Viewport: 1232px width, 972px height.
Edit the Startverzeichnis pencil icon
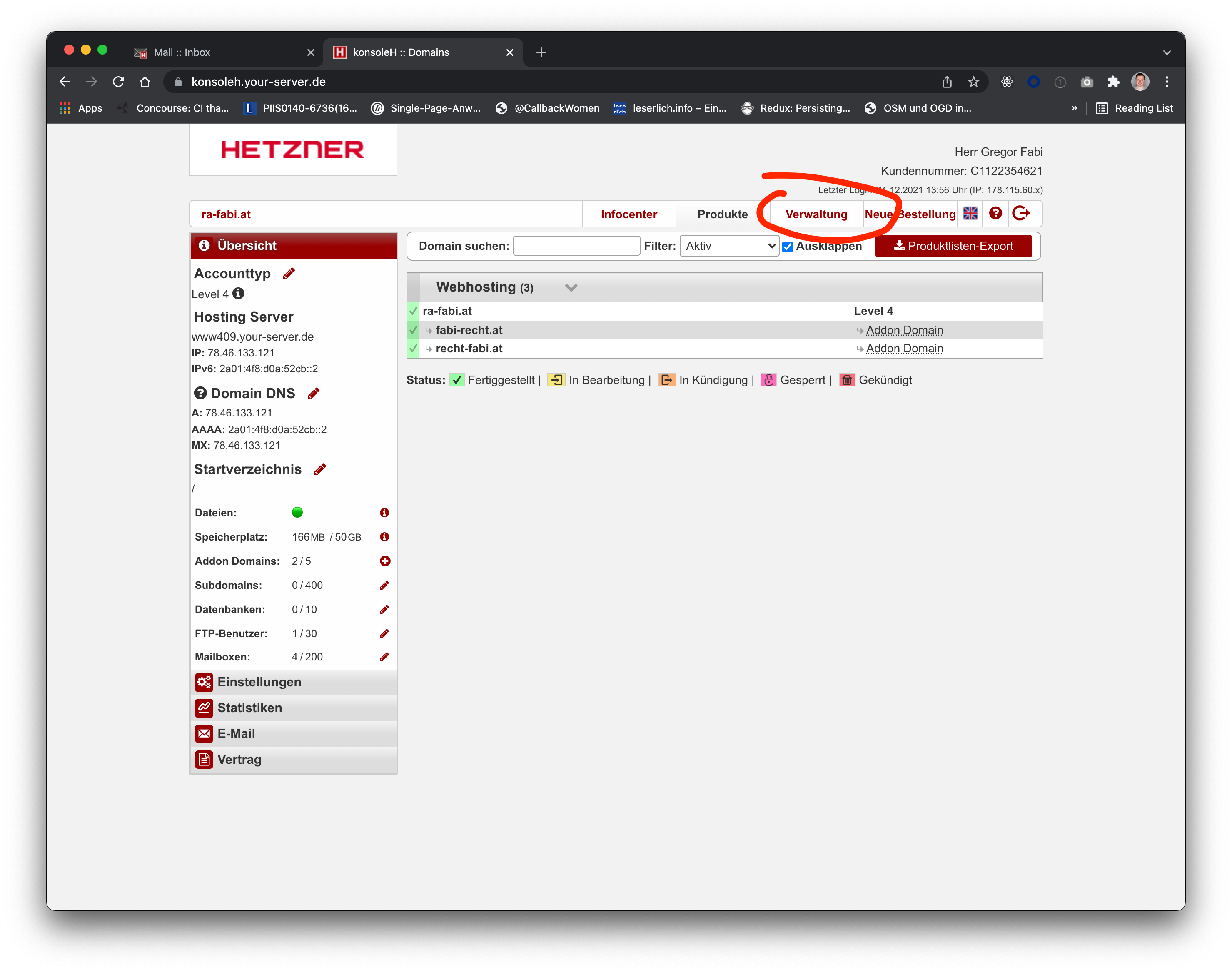320,469
